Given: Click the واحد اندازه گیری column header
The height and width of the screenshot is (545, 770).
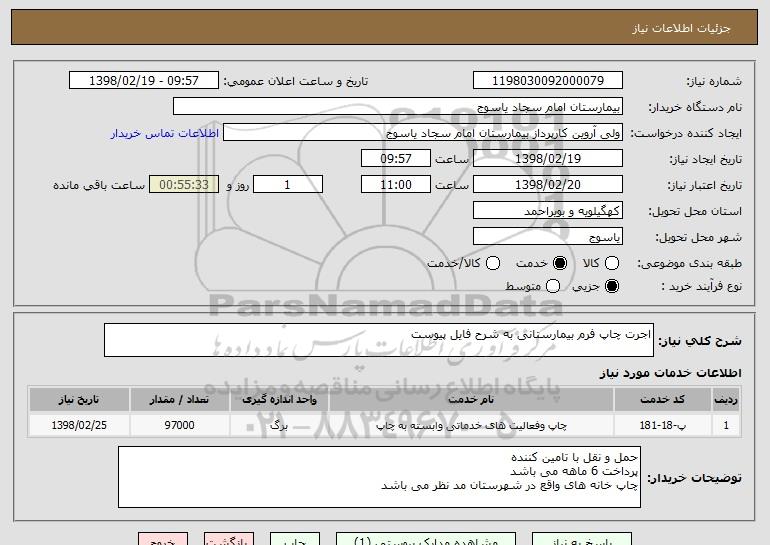Looking at the screenshot, I should tap(279, 400).
